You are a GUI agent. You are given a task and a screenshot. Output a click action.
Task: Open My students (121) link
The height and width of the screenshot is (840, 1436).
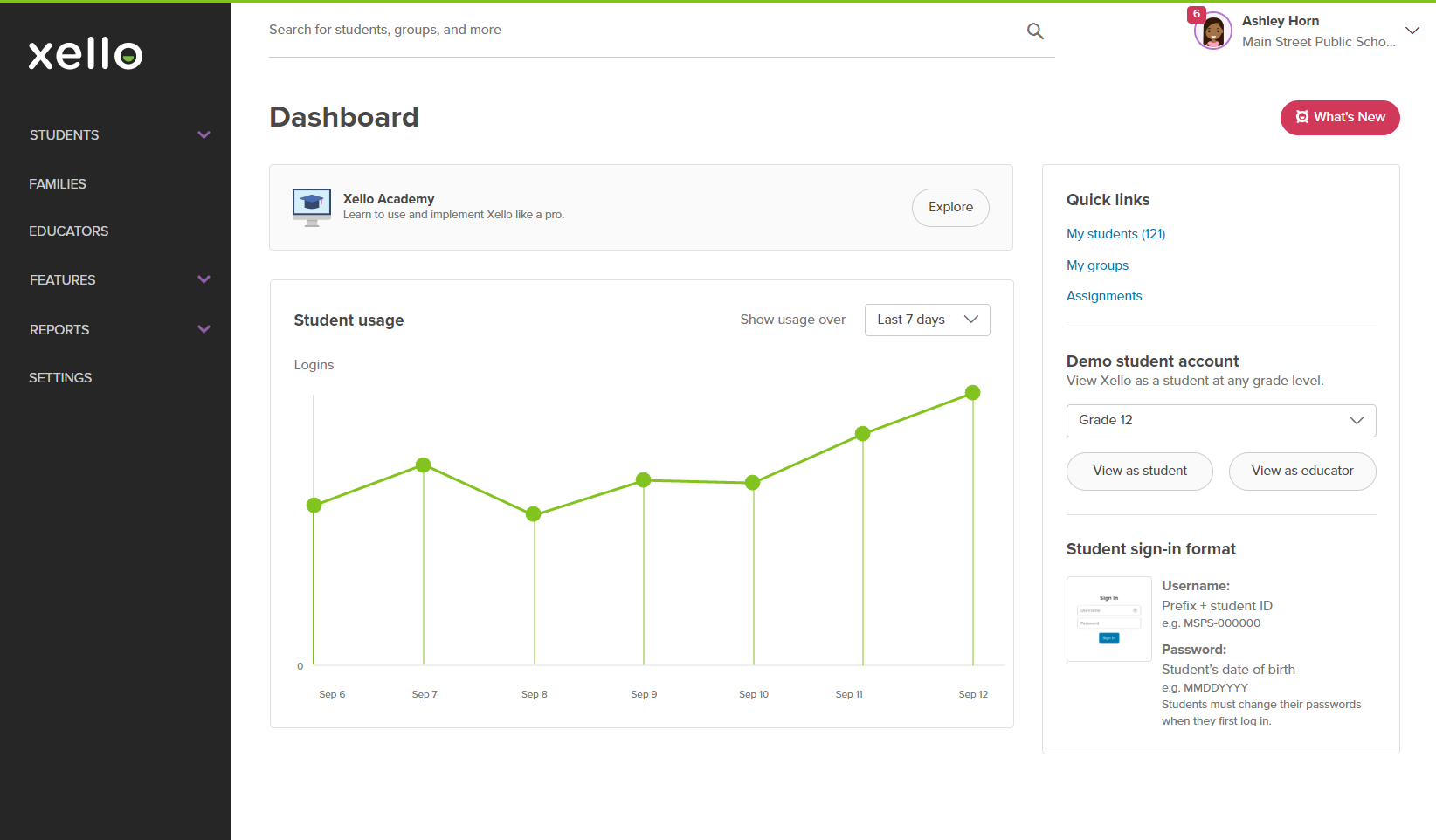pyautogui.click(x=1116, y=234)
